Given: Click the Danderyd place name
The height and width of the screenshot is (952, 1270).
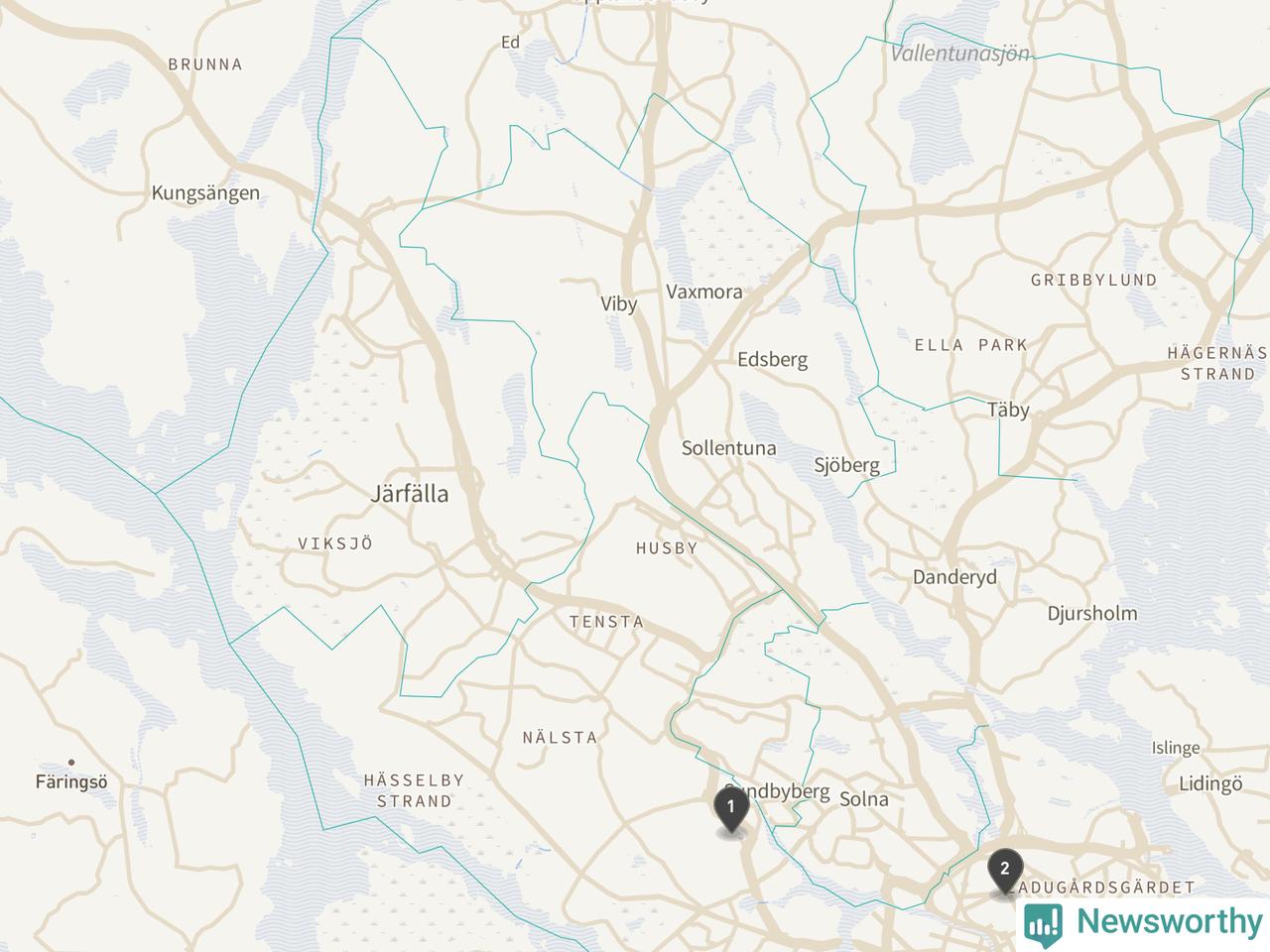Looking at the screenshot, I should (954, 577).
